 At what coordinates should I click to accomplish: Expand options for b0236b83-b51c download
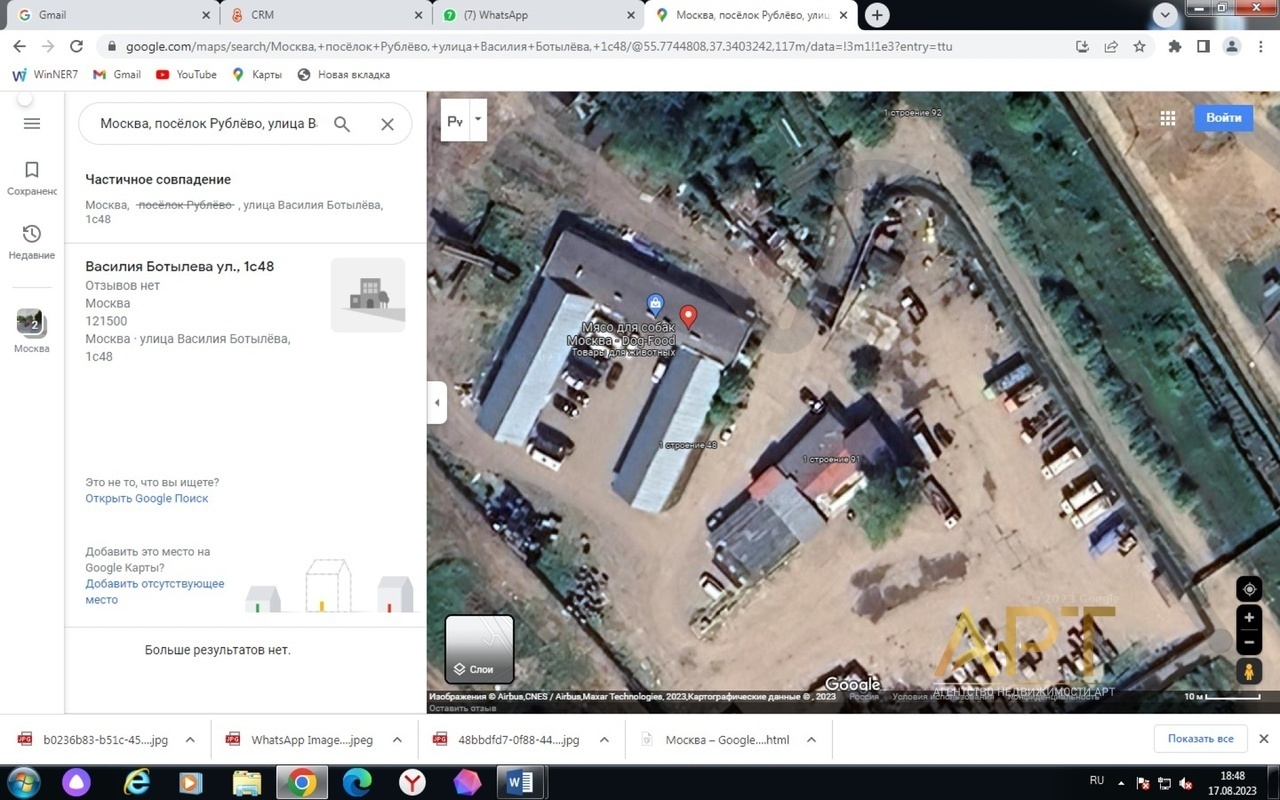[190, 740]
